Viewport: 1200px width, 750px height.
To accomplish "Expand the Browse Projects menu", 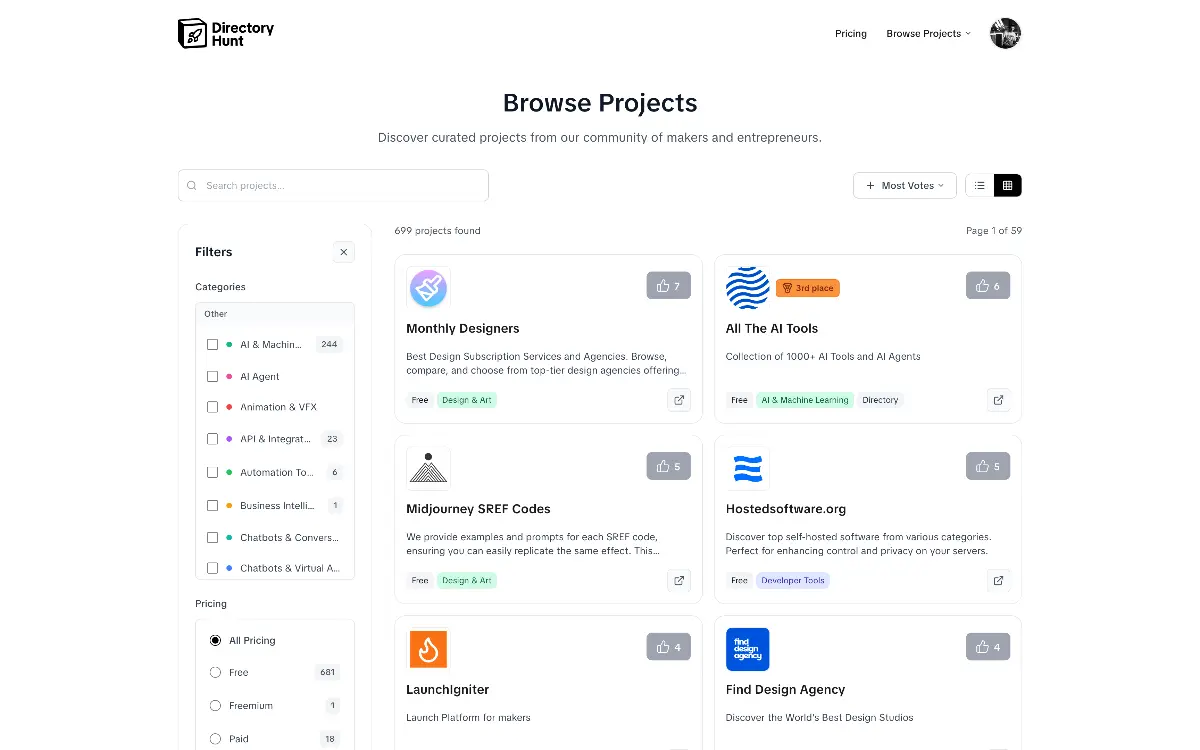I will pyautogui.click(x=928, y=34).
